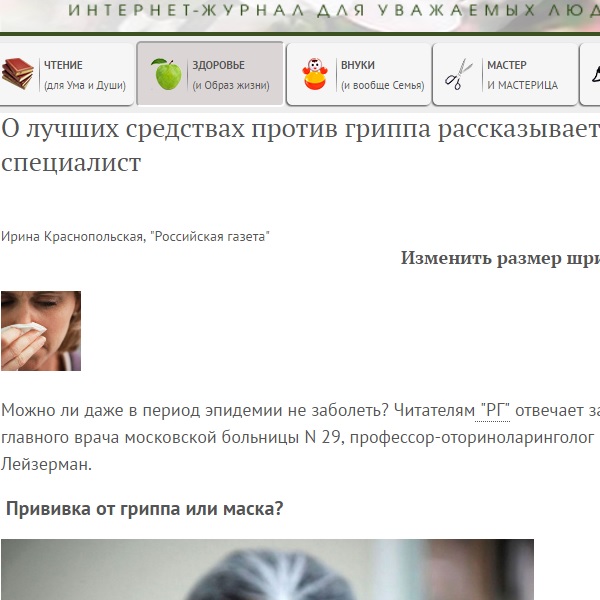Open the ЗДОРОВЬЕ (и Образ жизни) tab
The width and height of the screenshot is (600, 600).
(210, 73)
